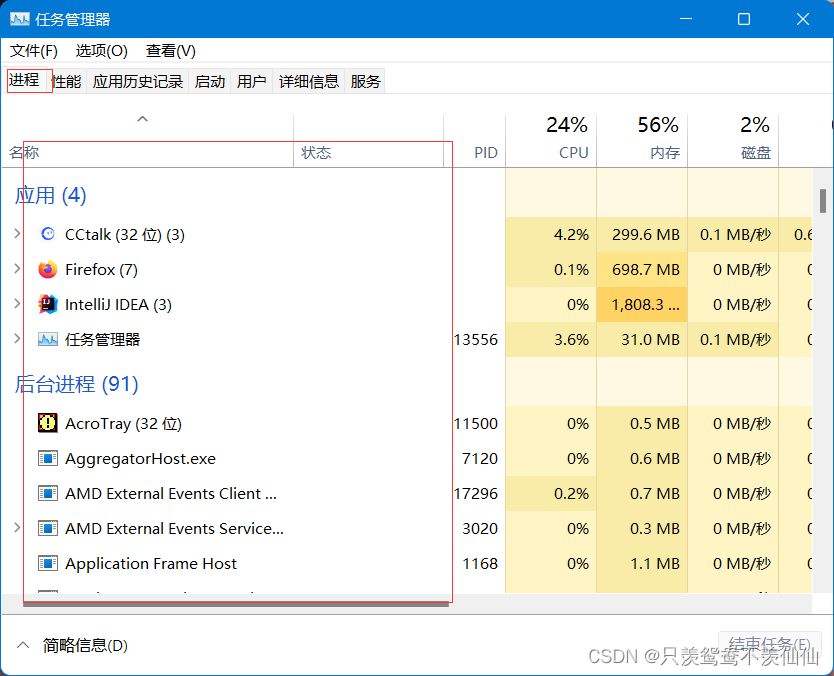The image size is (834, 676).
Task: Sort processes by 内存 column
Action: click(x=658, y=138)
